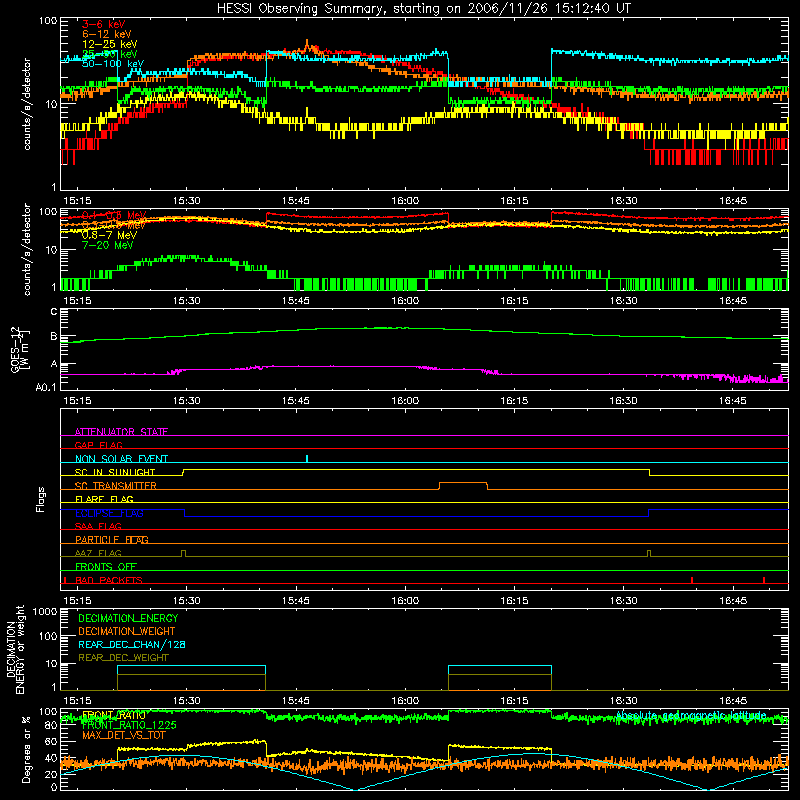Click 16:30 tick label under the Flags panel
This screenshot has height=800, width=800.
click(x=623, y=601)
